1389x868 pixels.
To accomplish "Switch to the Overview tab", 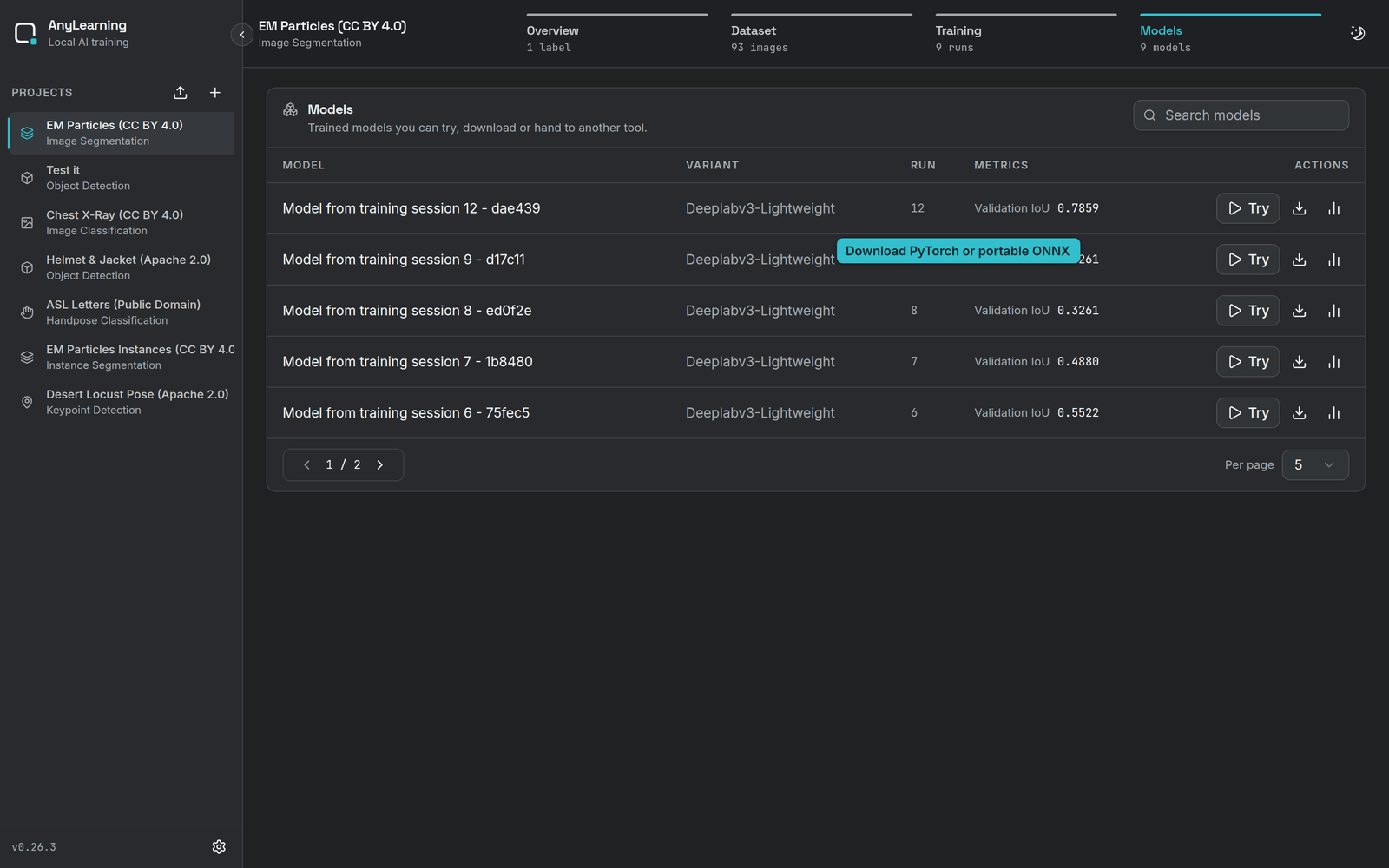I will coord(616,35).
